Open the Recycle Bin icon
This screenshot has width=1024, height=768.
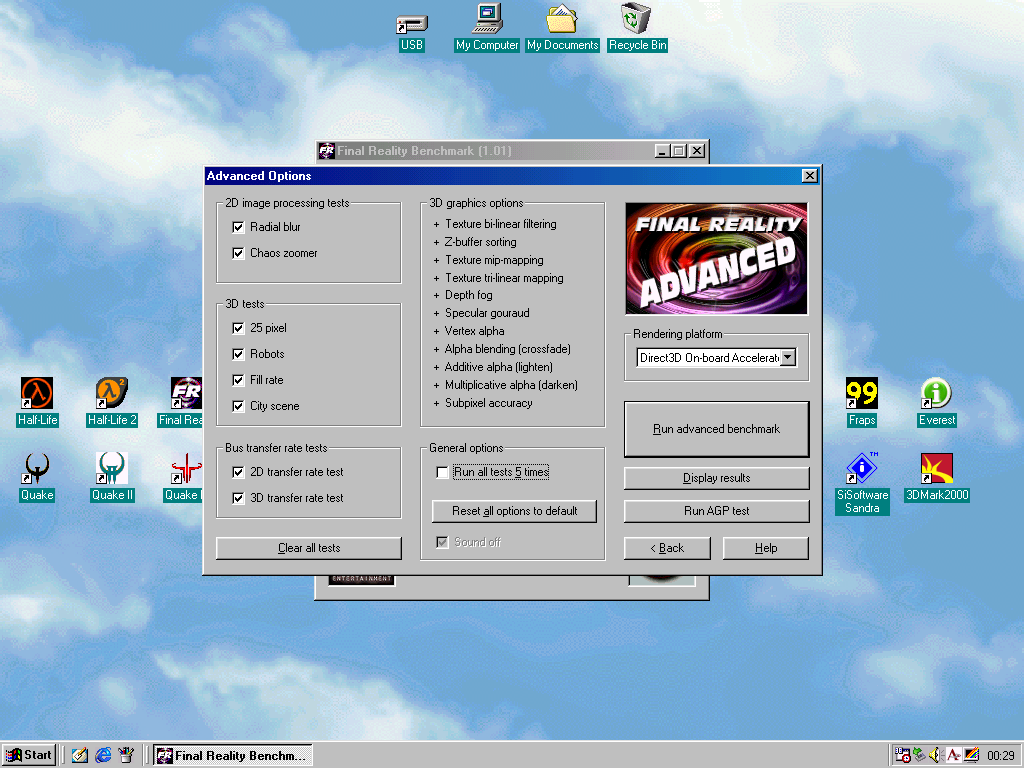pos(636,19)
